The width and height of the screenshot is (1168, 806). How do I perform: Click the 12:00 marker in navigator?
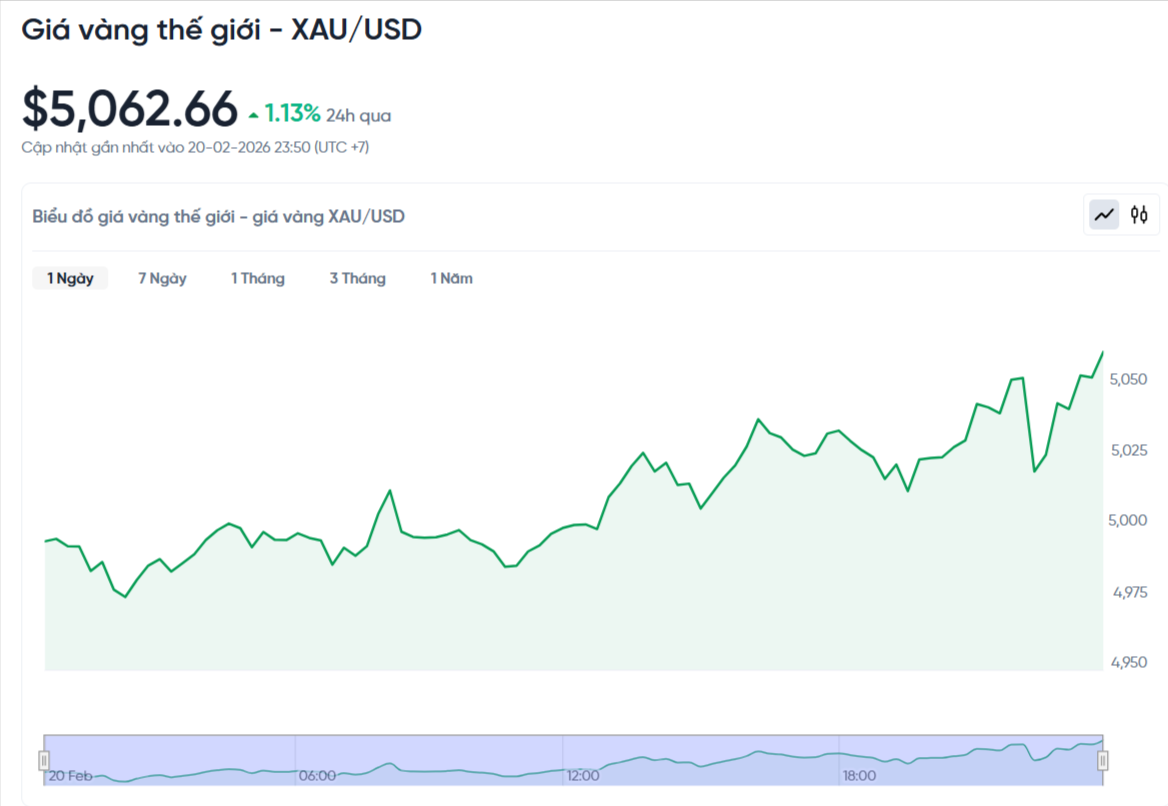583,775
